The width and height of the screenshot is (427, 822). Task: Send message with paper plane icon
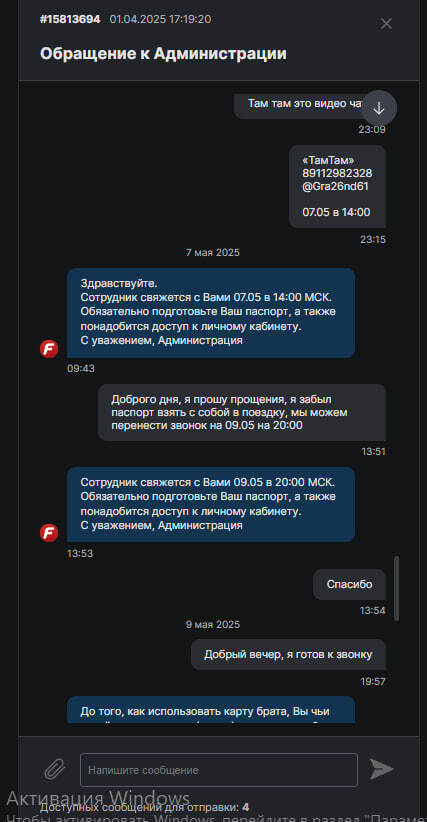coord(381,769)
